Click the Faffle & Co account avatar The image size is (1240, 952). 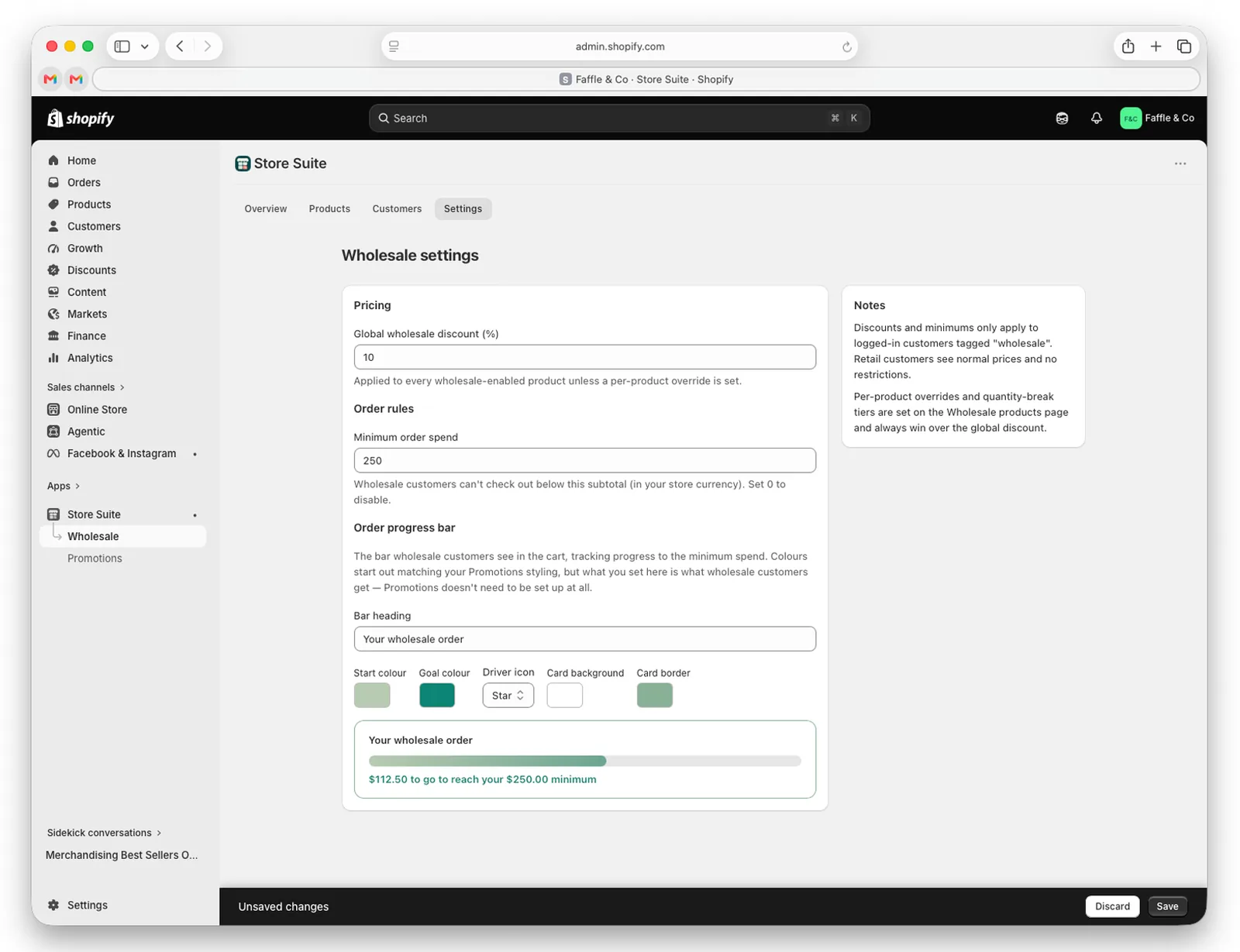tap(1131, 118)
